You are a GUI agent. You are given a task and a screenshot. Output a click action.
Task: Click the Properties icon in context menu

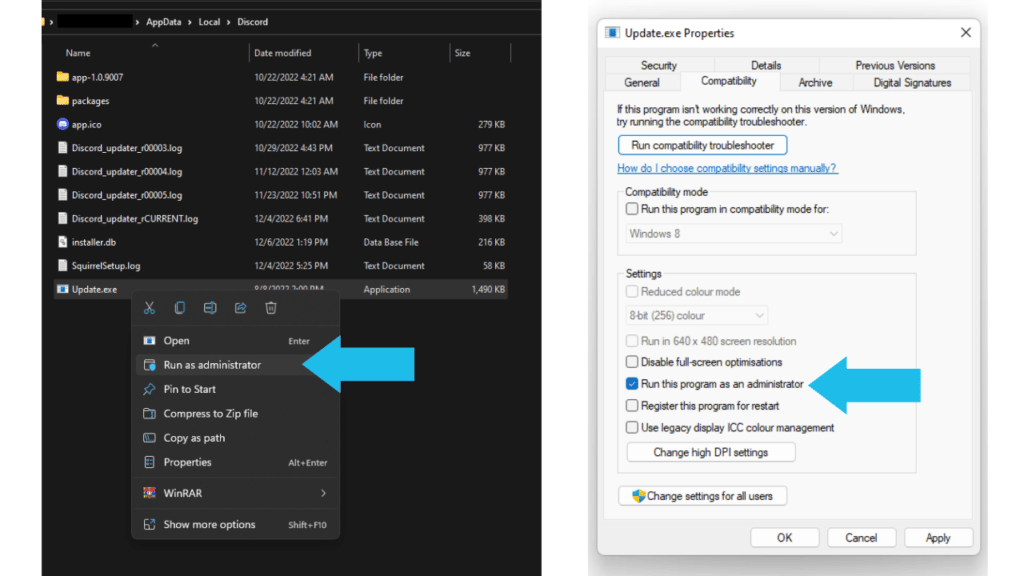coord(150,462)
